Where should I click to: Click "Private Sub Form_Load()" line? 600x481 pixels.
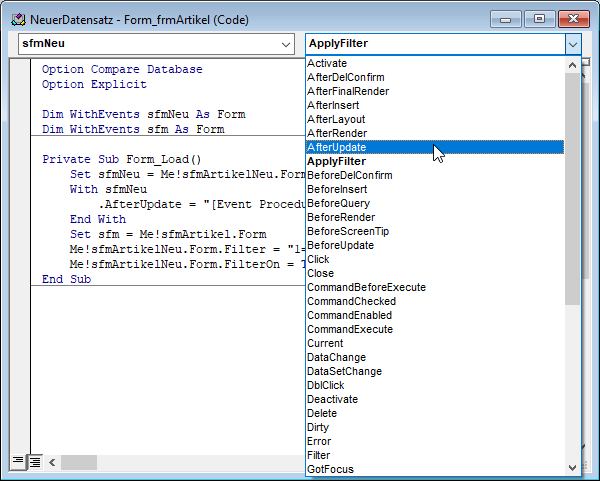point(122,159)
